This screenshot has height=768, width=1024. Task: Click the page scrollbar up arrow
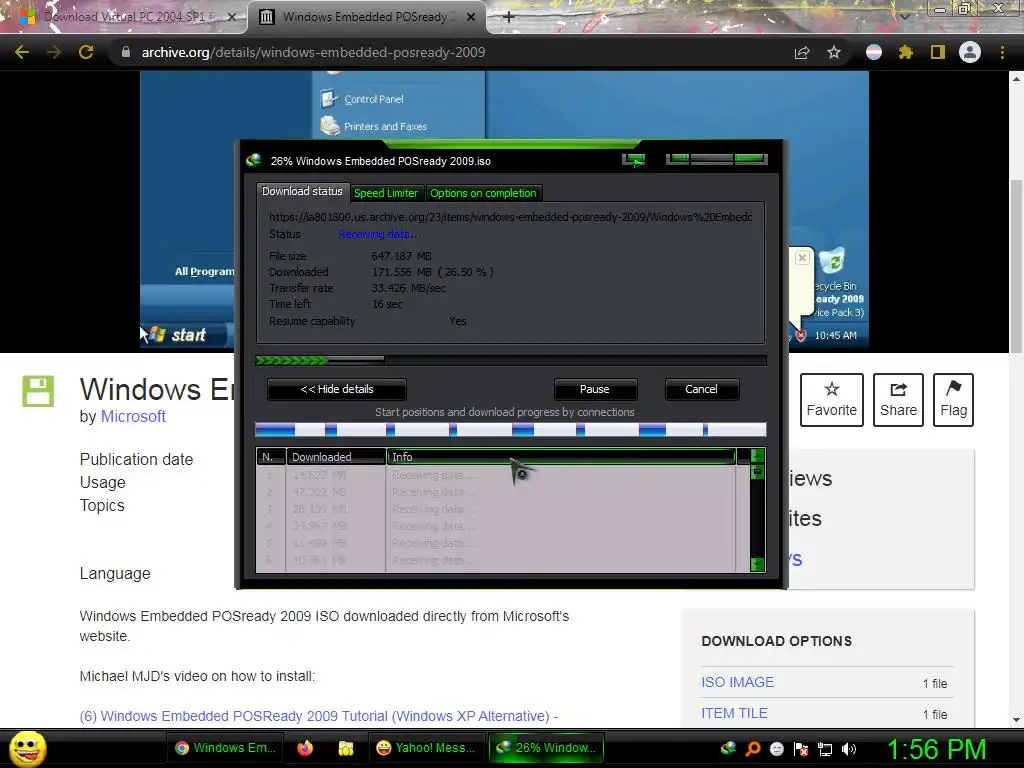coord(1016,79)
